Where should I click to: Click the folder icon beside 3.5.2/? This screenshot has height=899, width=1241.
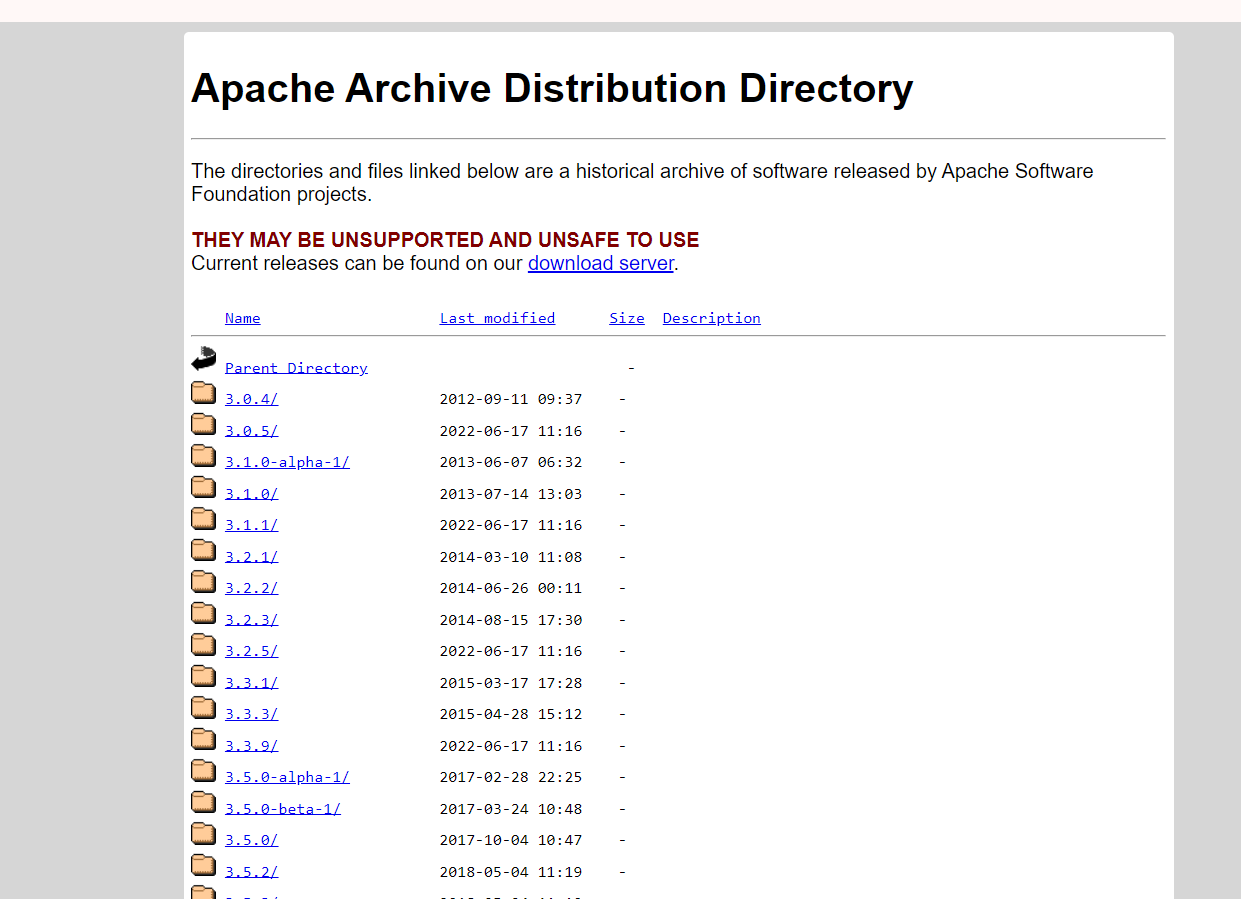click(x=204, y=865)
